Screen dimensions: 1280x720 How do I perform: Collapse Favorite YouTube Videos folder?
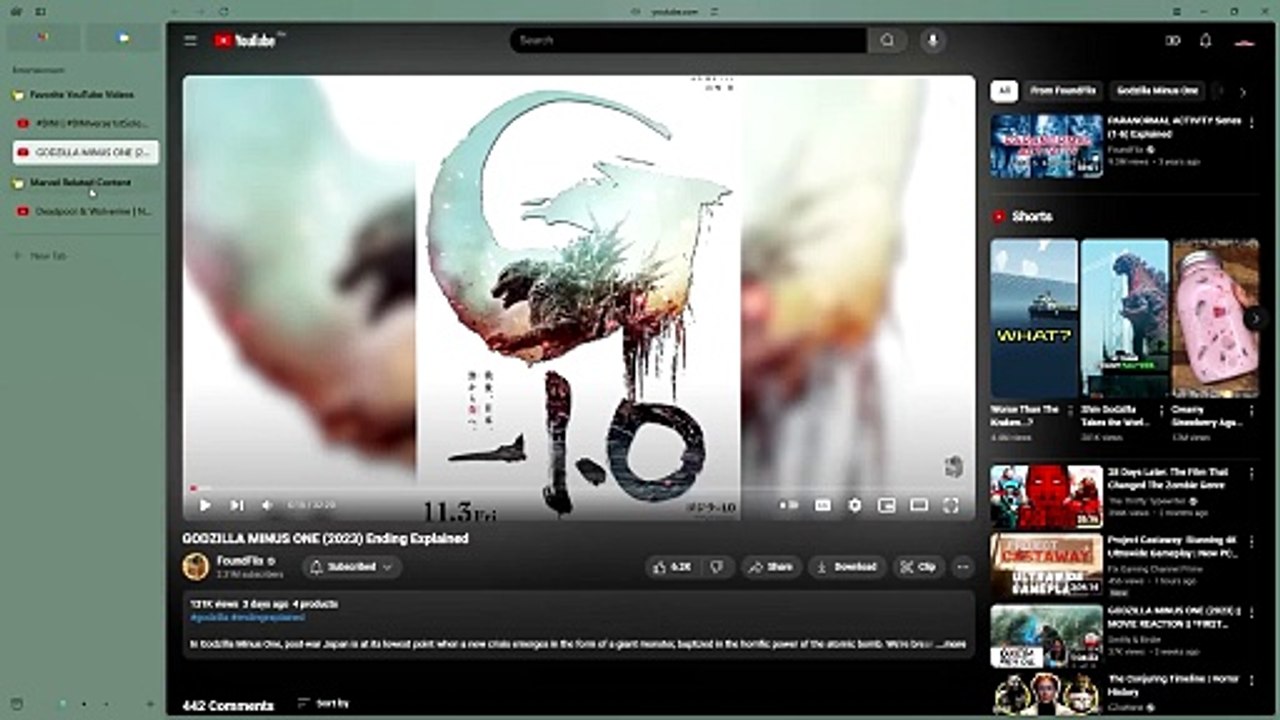coord(81,95)
